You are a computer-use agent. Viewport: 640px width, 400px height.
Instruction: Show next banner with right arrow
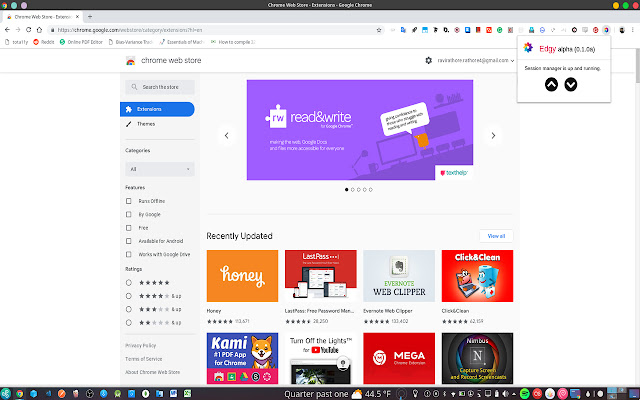point(493,136)
